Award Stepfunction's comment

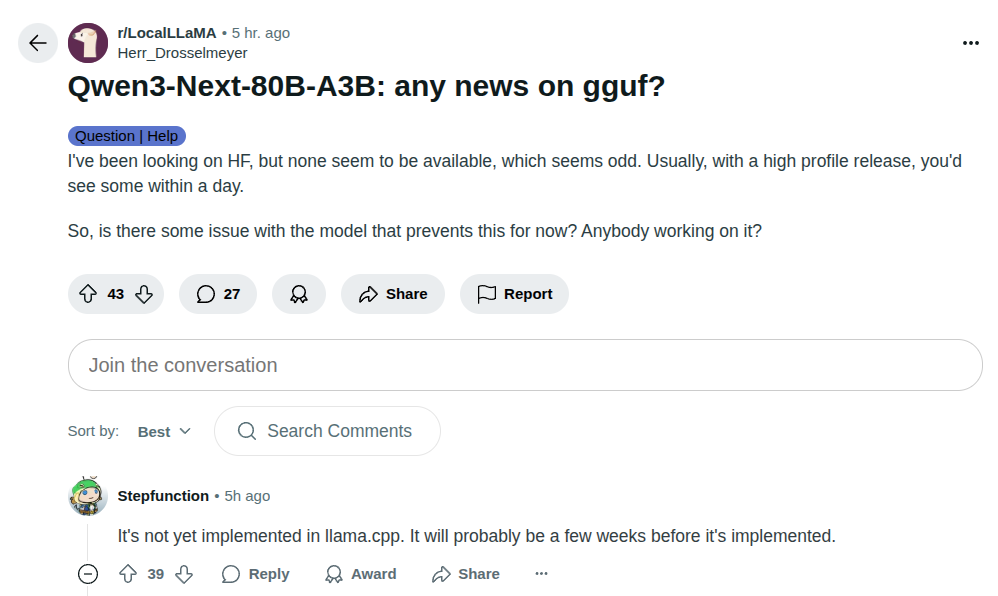tap(360, 574)
